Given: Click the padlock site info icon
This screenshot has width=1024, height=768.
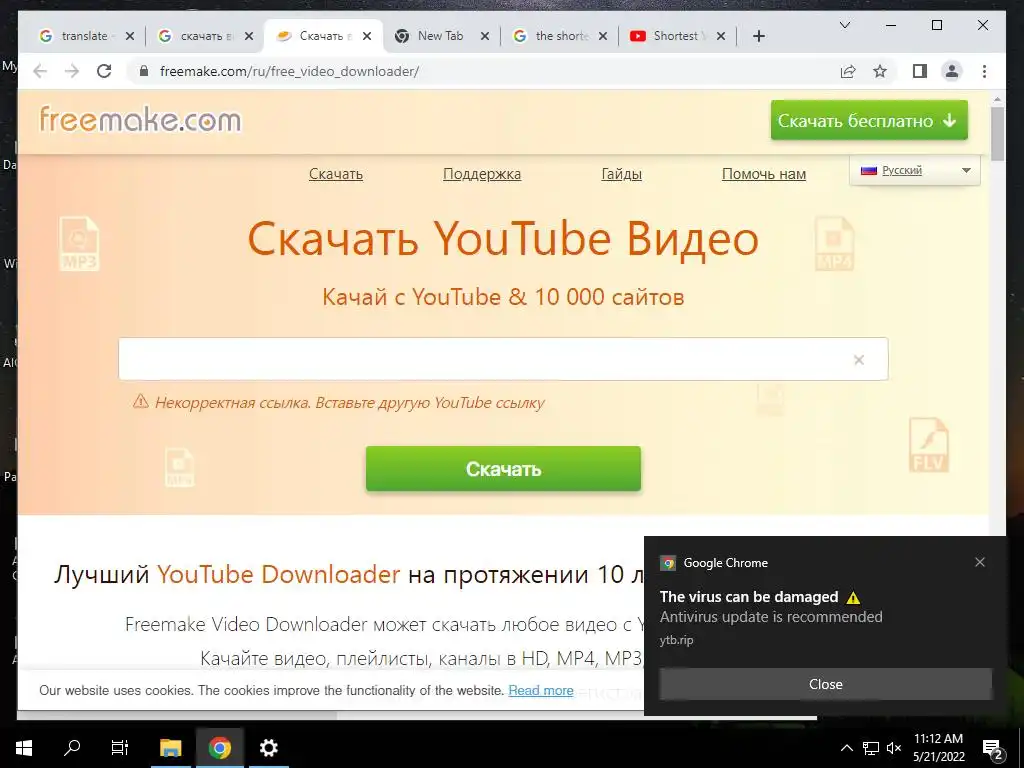Looking at the screenshot, I should click(144, 71).
